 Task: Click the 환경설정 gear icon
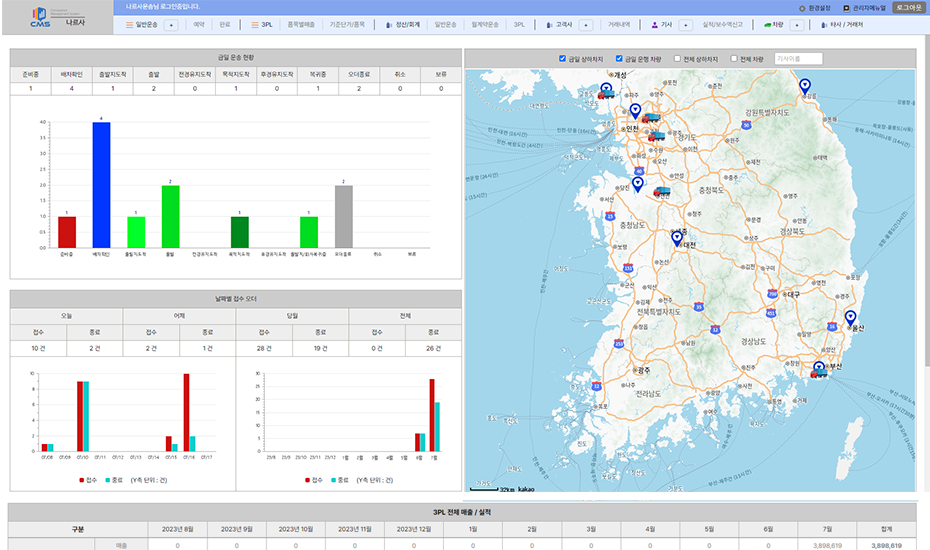tap(802, 8)
